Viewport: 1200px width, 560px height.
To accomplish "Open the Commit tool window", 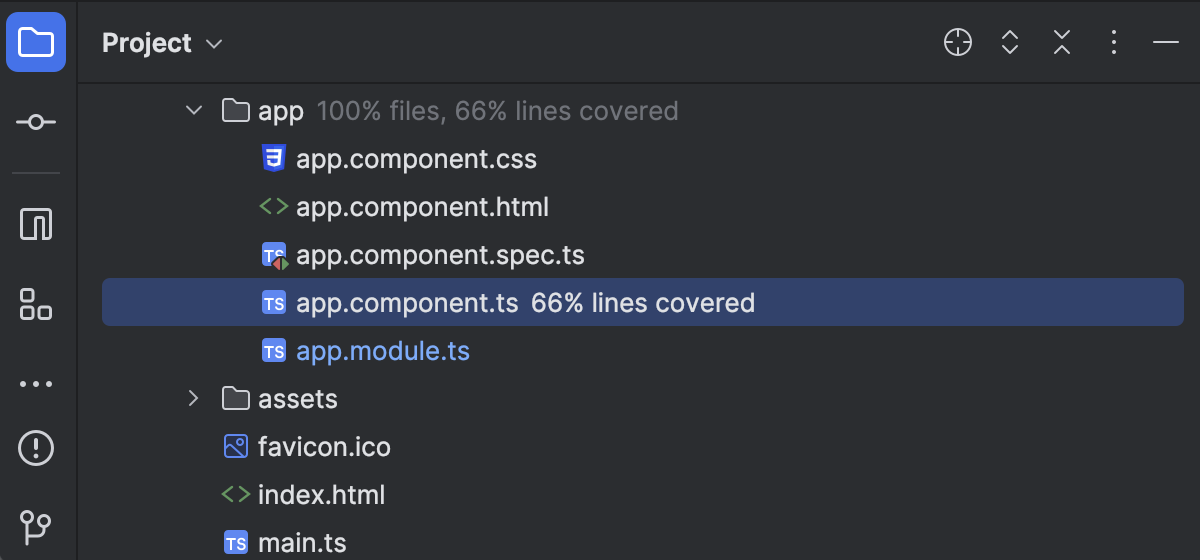I will point(36,122).
